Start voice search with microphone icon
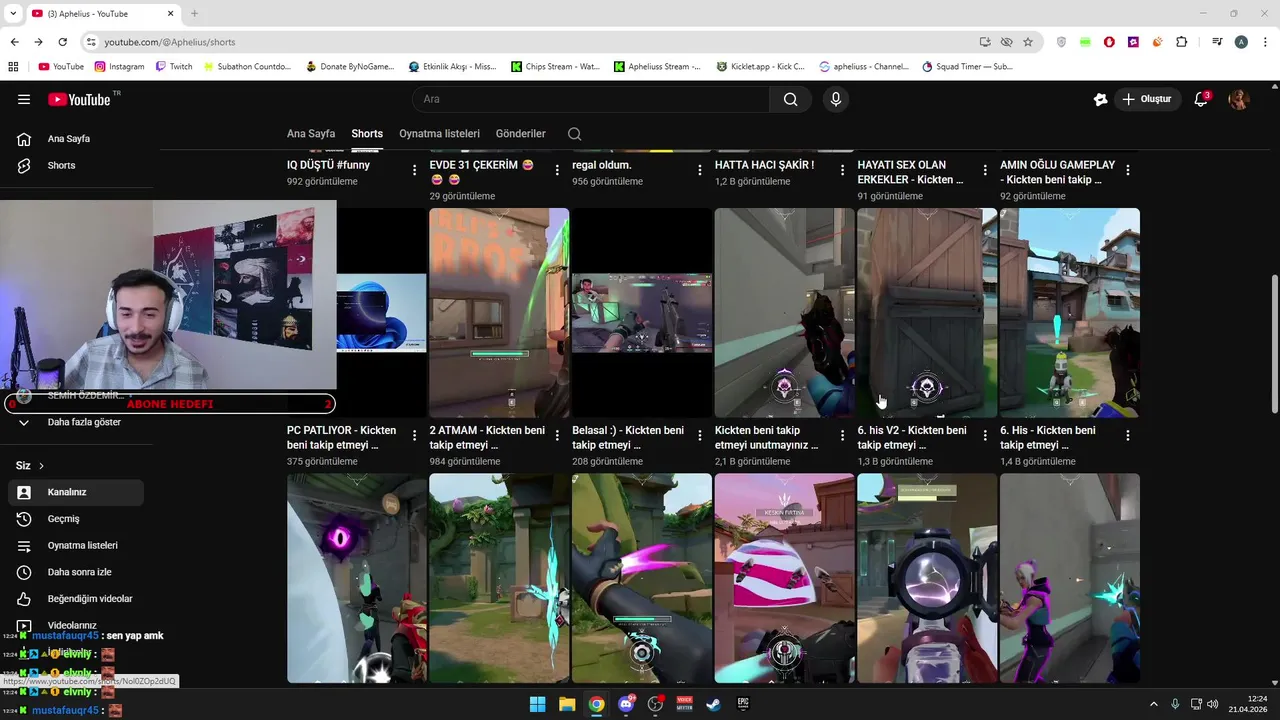The image size is (1280, 720). 836,99
